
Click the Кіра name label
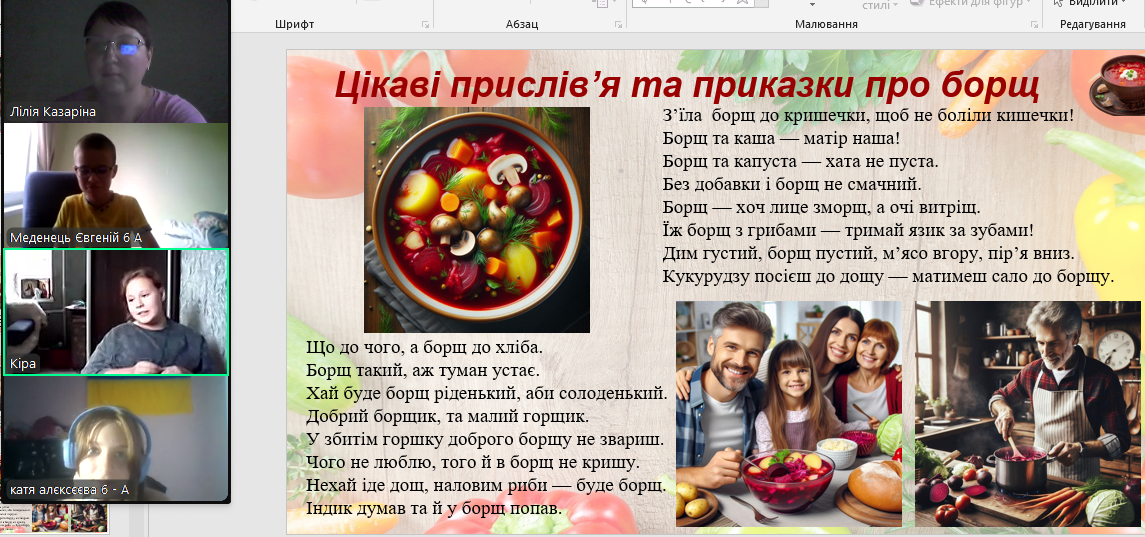tap(23, 364)
